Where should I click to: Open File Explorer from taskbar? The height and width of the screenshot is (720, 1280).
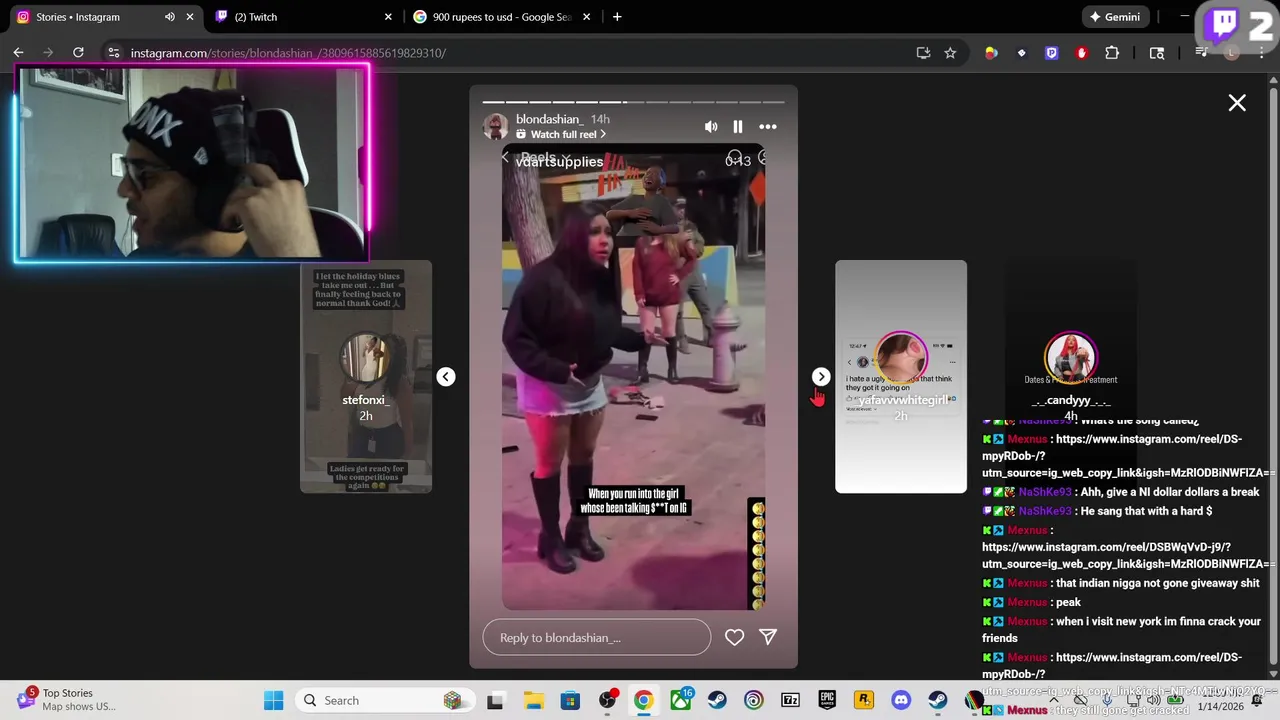pyautogui.click(x=532, y=701)
